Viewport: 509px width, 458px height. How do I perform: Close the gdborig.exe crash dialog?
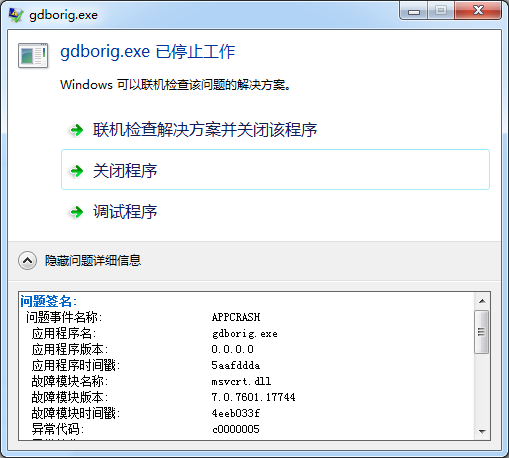pos(479,10)
